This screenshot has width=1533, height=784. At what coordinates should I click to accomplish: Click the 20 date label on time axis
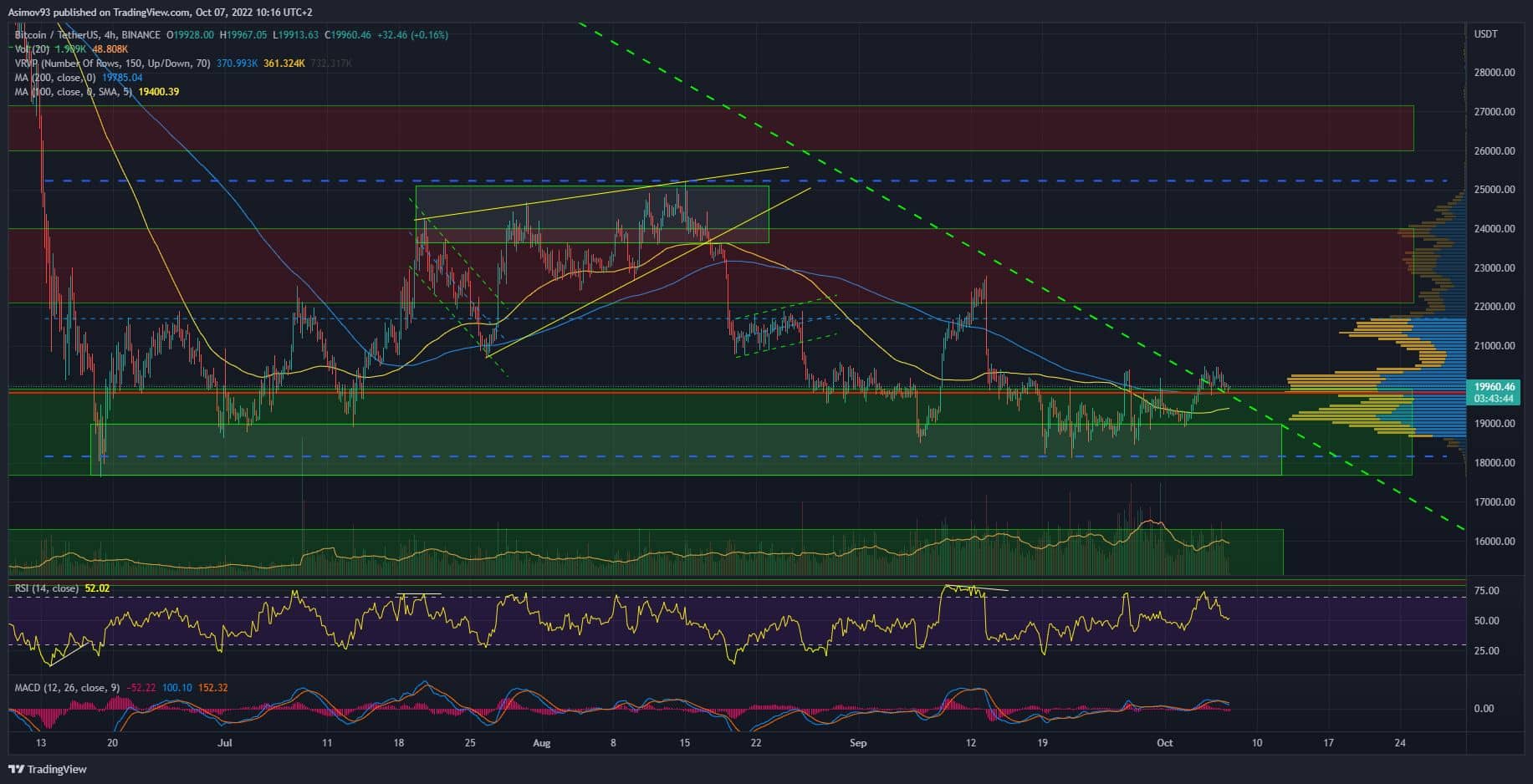coord(113,743)
